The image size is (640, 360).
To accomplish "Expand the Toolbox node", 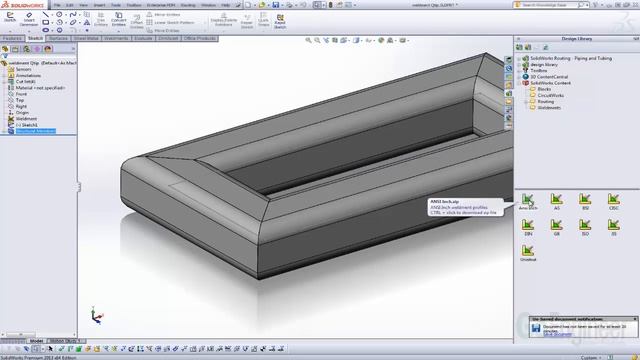I will click(519, 71).
